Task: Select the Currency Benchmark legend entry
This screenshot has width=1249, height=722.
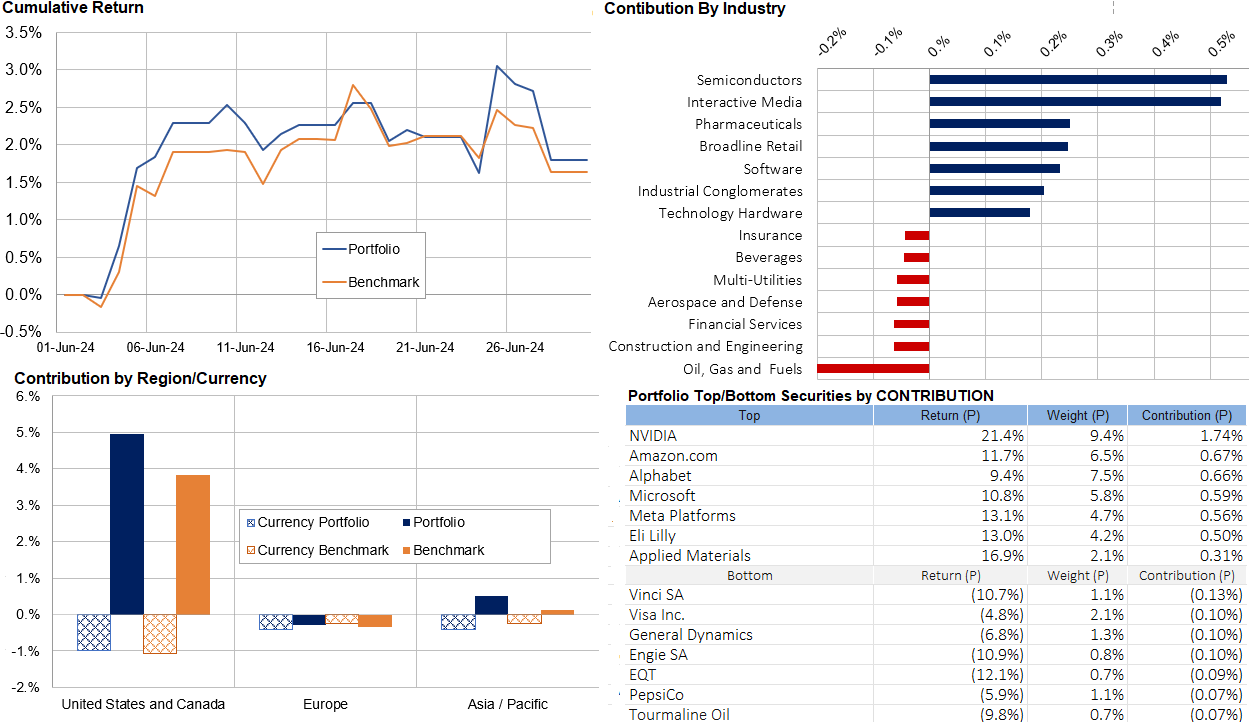Action: pyautogui.click(x=316, y=550)
